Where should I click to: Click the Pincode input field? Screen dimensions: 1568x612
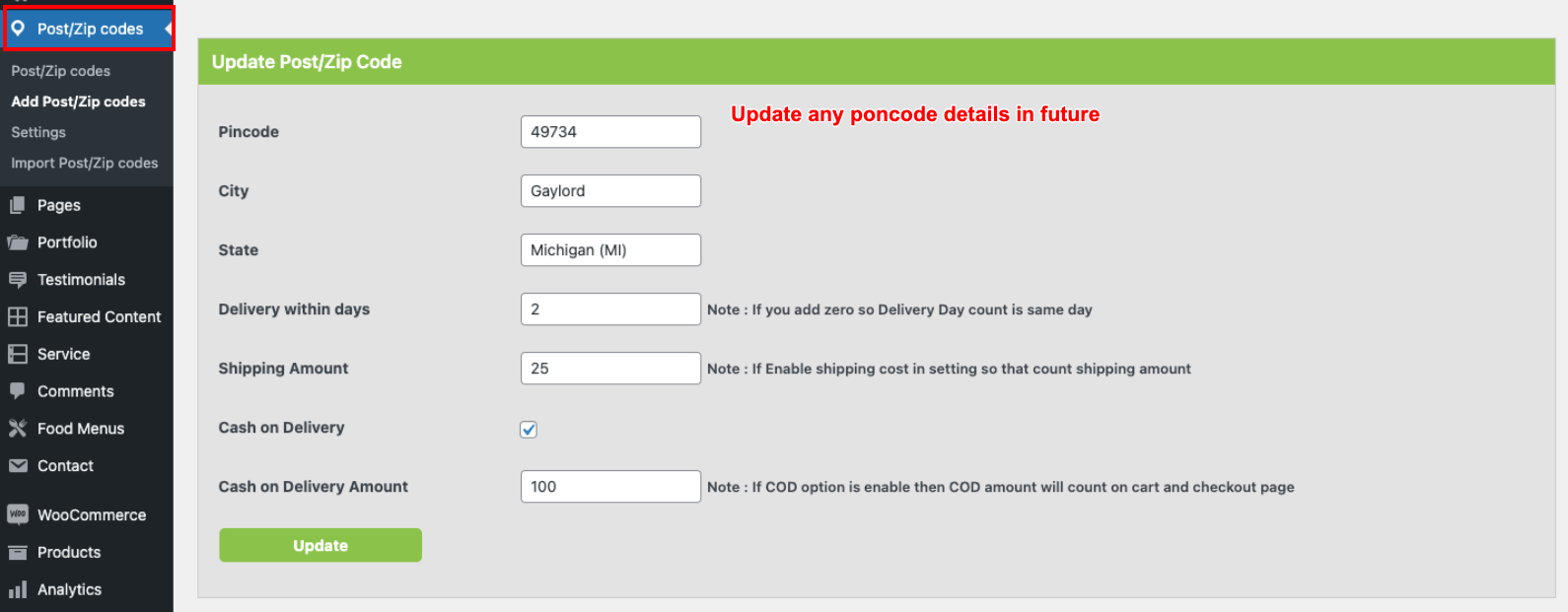610,132
